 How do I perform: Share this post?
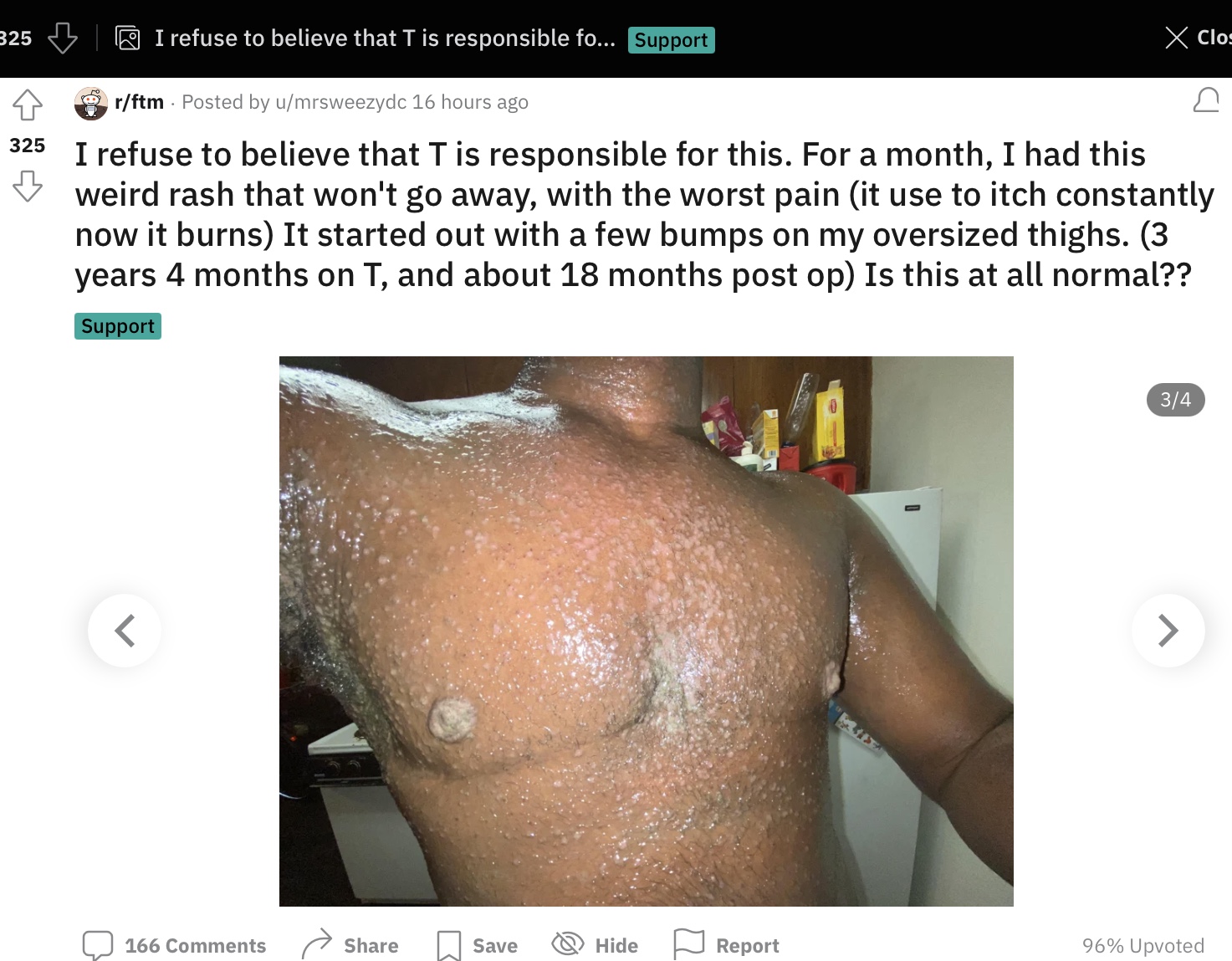pos(350,945)
